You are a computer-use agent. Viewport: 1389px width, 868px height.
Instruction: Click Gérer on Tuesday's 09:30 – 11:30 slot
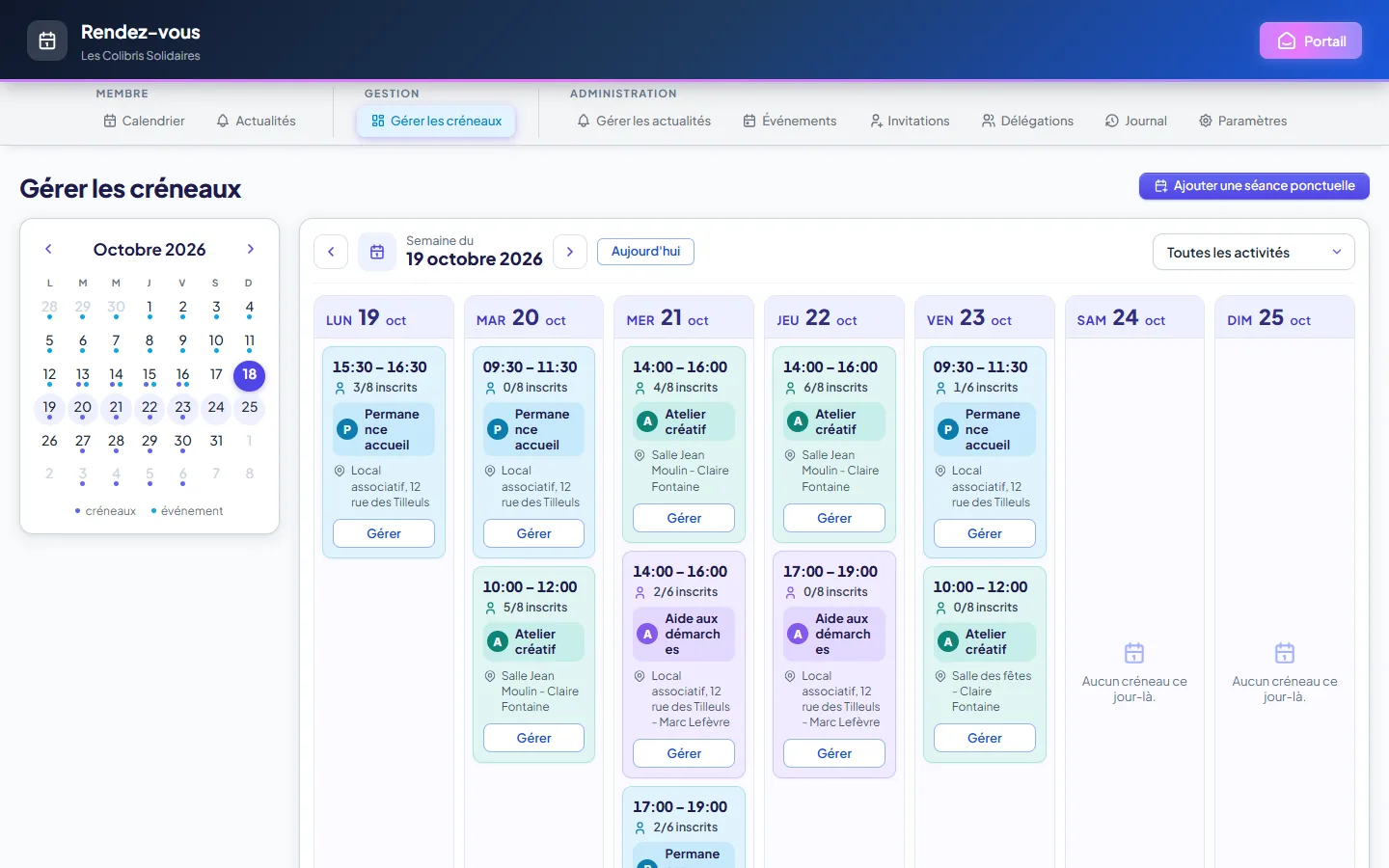click(533, 533)
